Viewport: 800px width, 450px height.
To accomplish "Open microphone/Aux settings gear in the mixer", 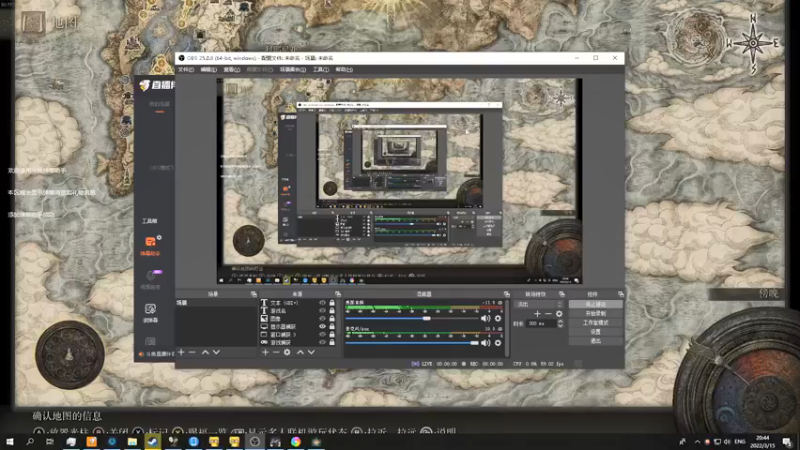I will click(x=498, y=343).
